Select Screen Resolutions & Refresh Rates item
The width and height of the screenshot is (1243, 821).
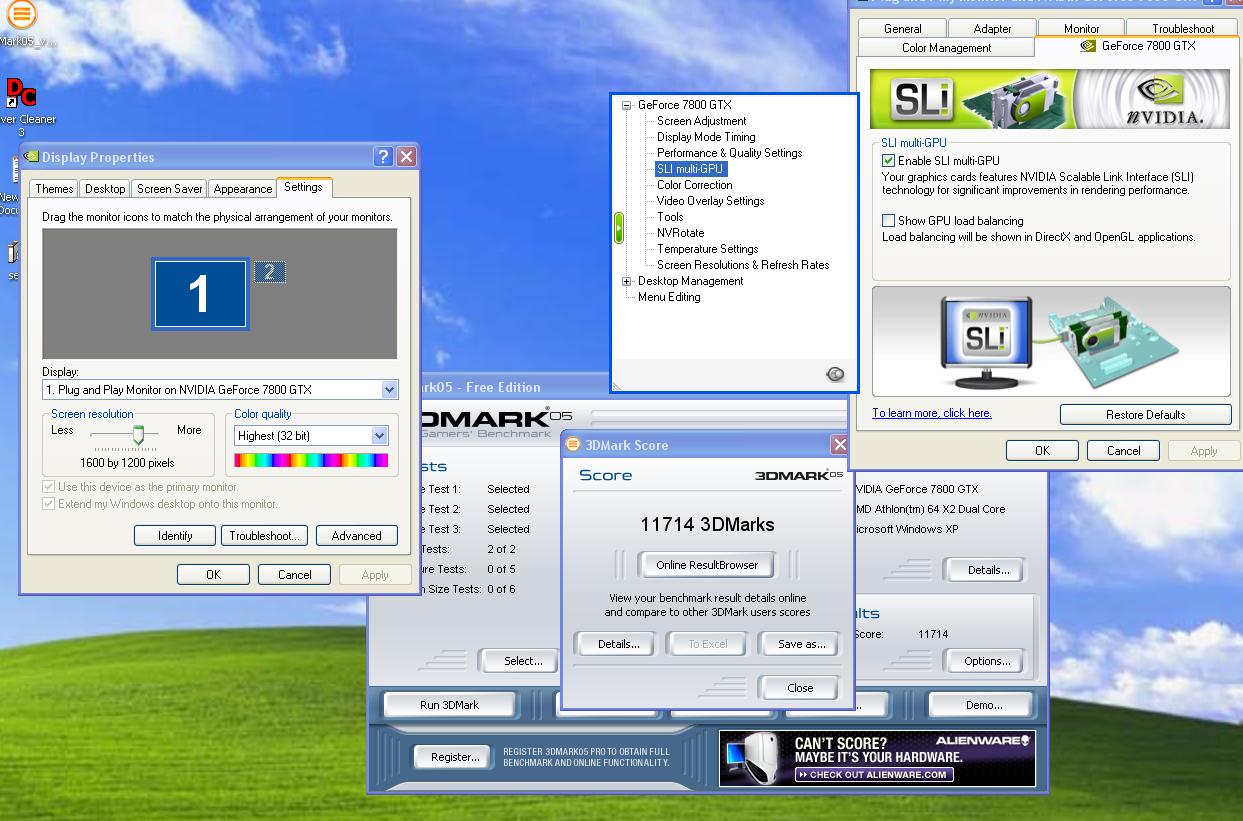click(x=743, y=265)
